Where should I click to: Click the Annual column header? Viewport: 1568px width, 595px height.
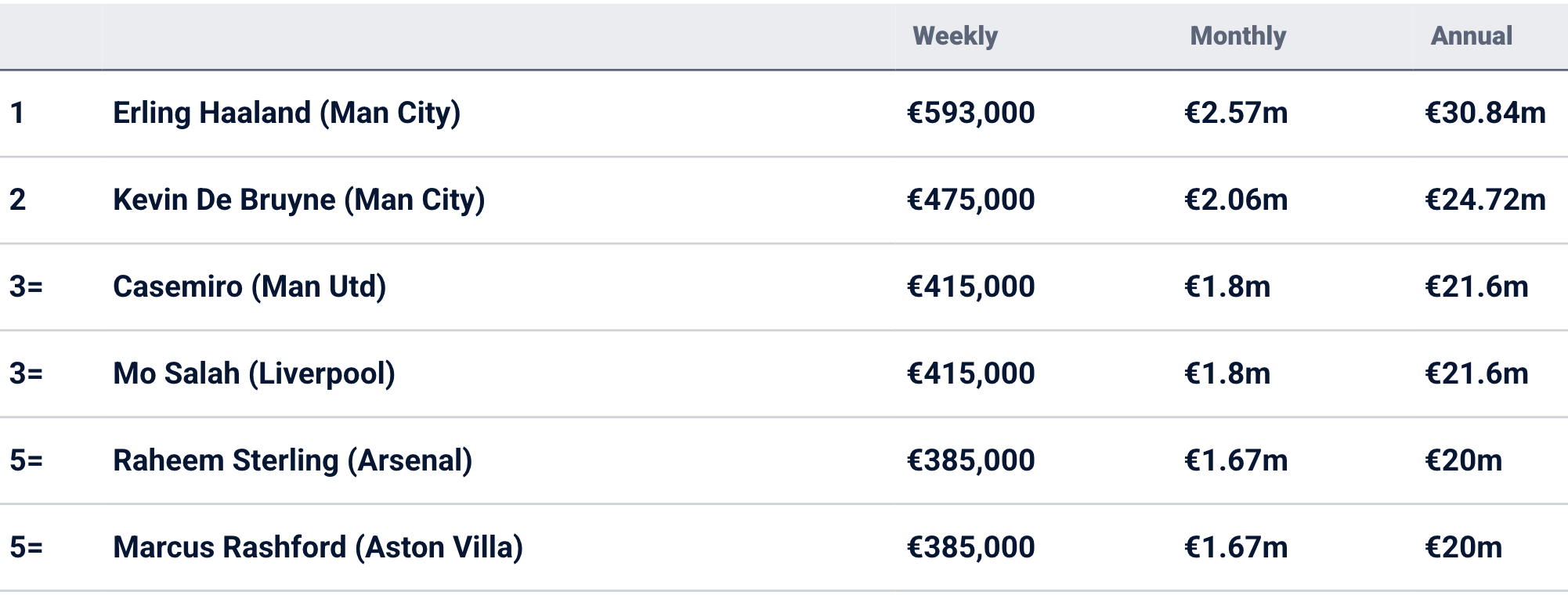pos(1471,36)
